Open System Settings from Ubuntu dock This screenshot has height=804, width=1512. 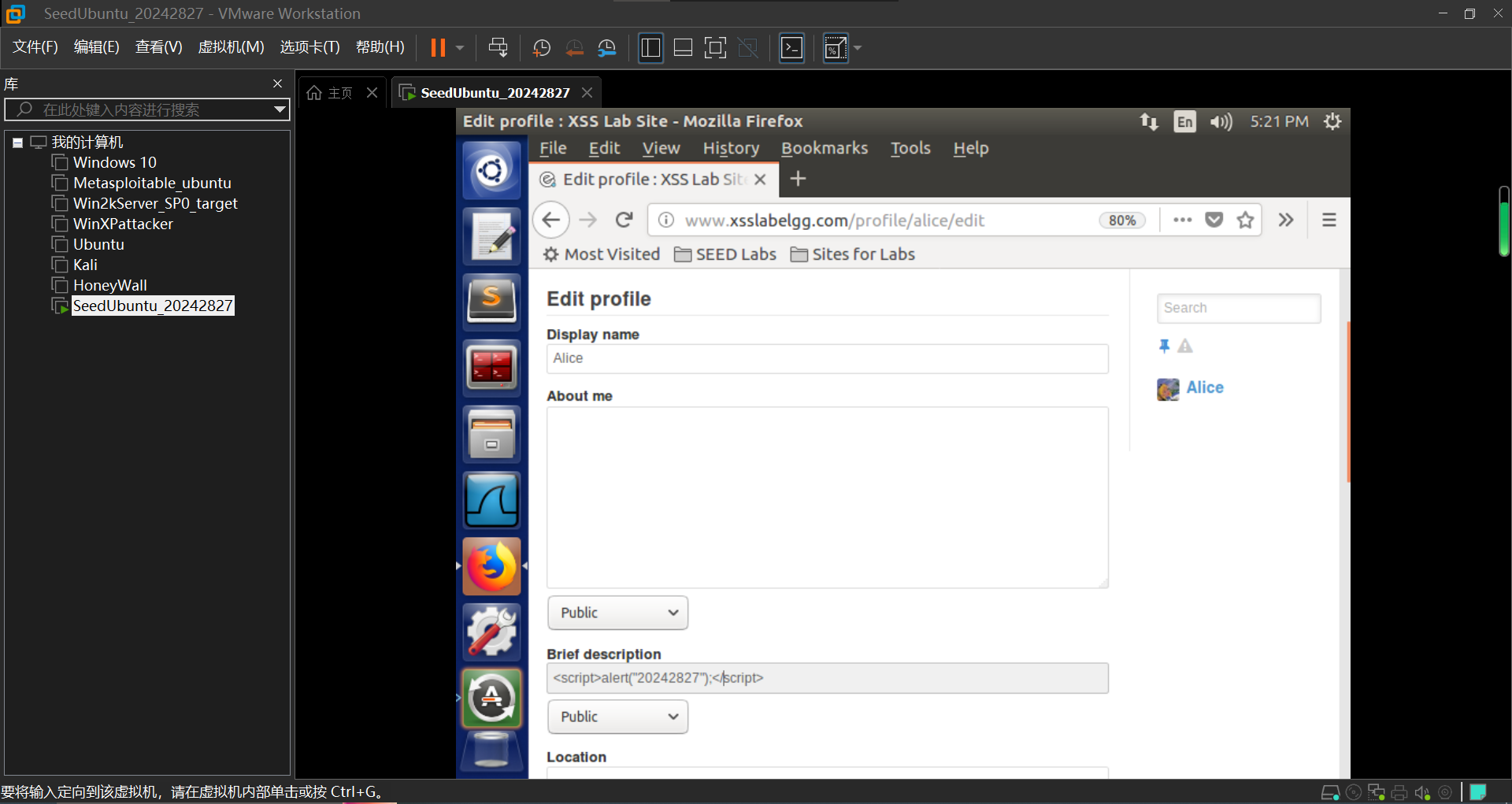[x=491, y=632]
